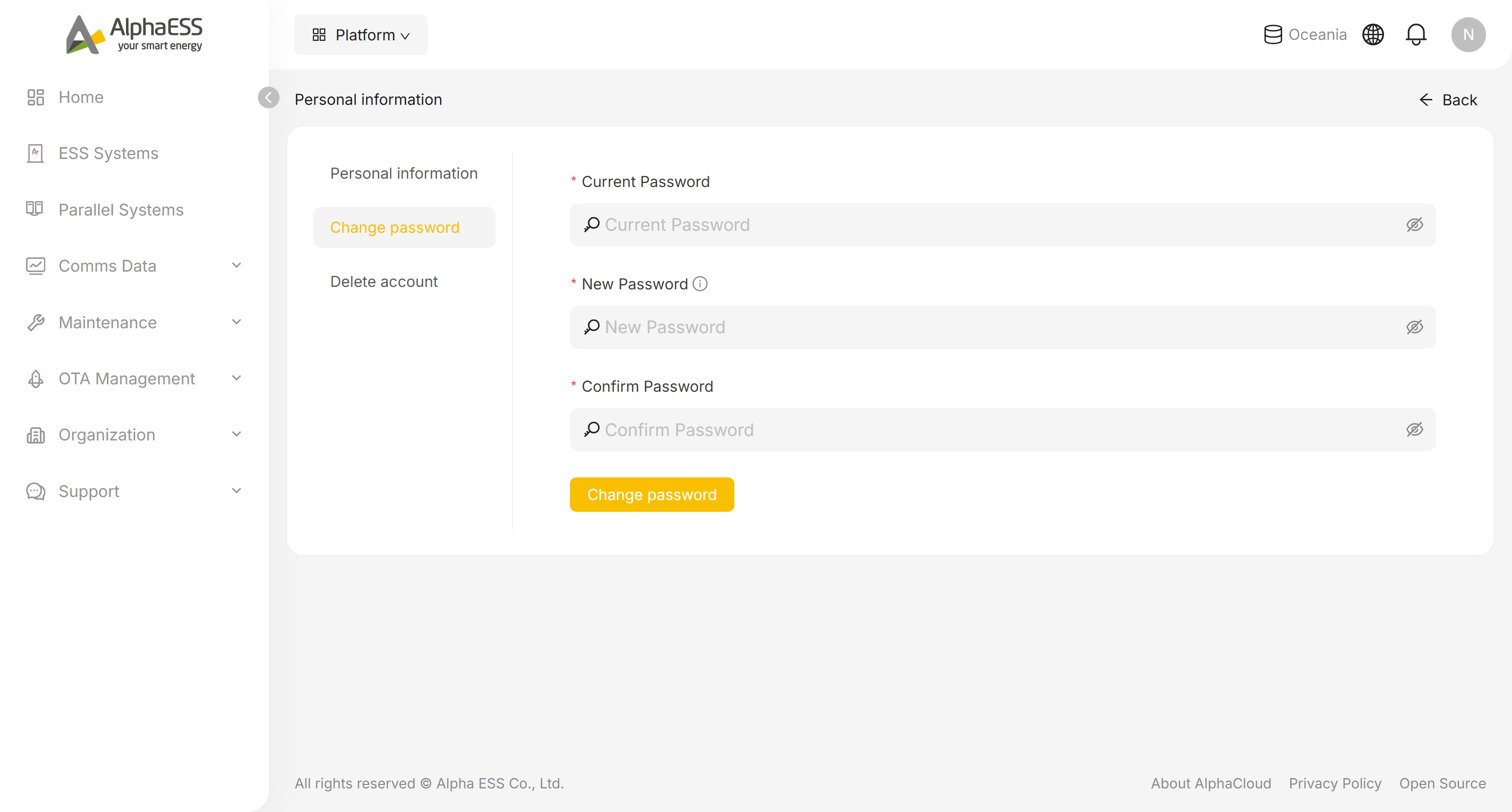Expand the Organization submenu chevron

pyautogui.click(x=237, y=434)
